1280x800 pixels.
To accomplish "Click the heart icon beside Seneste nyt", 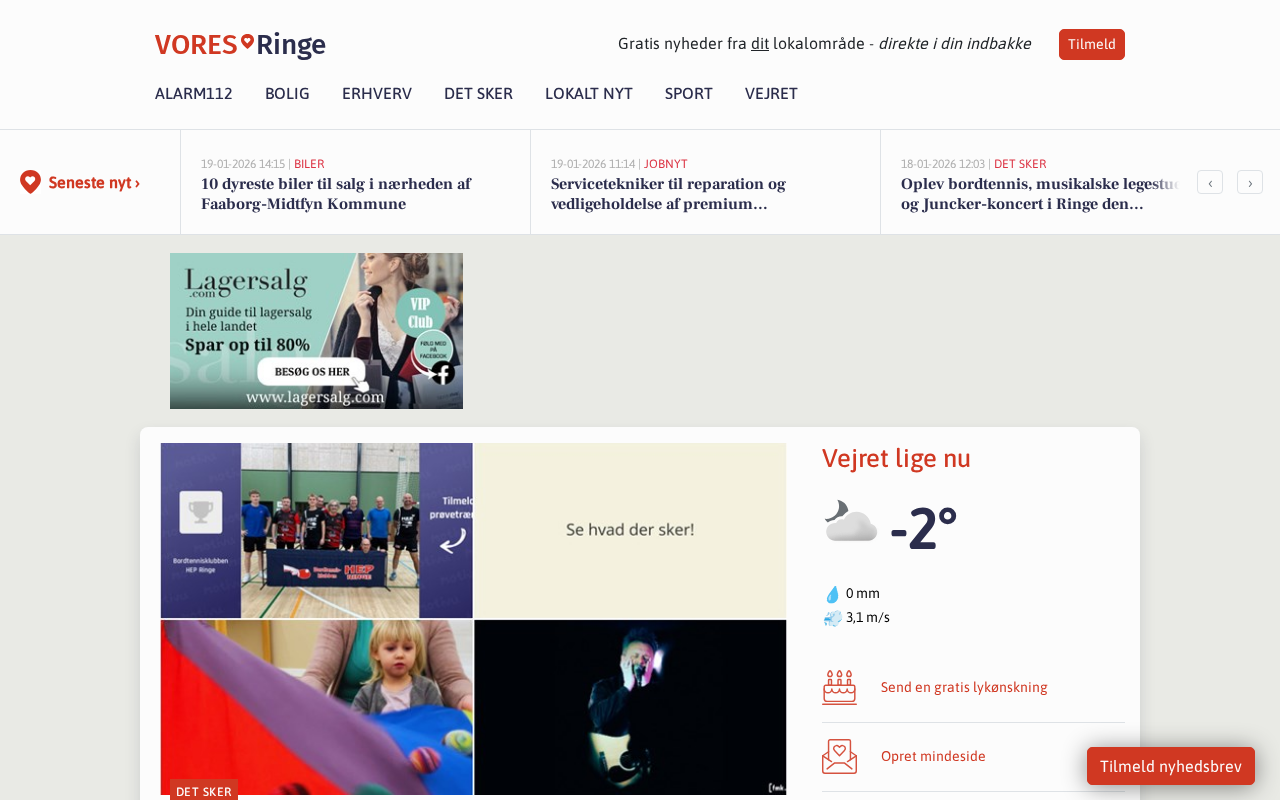I will pos(30,182).
